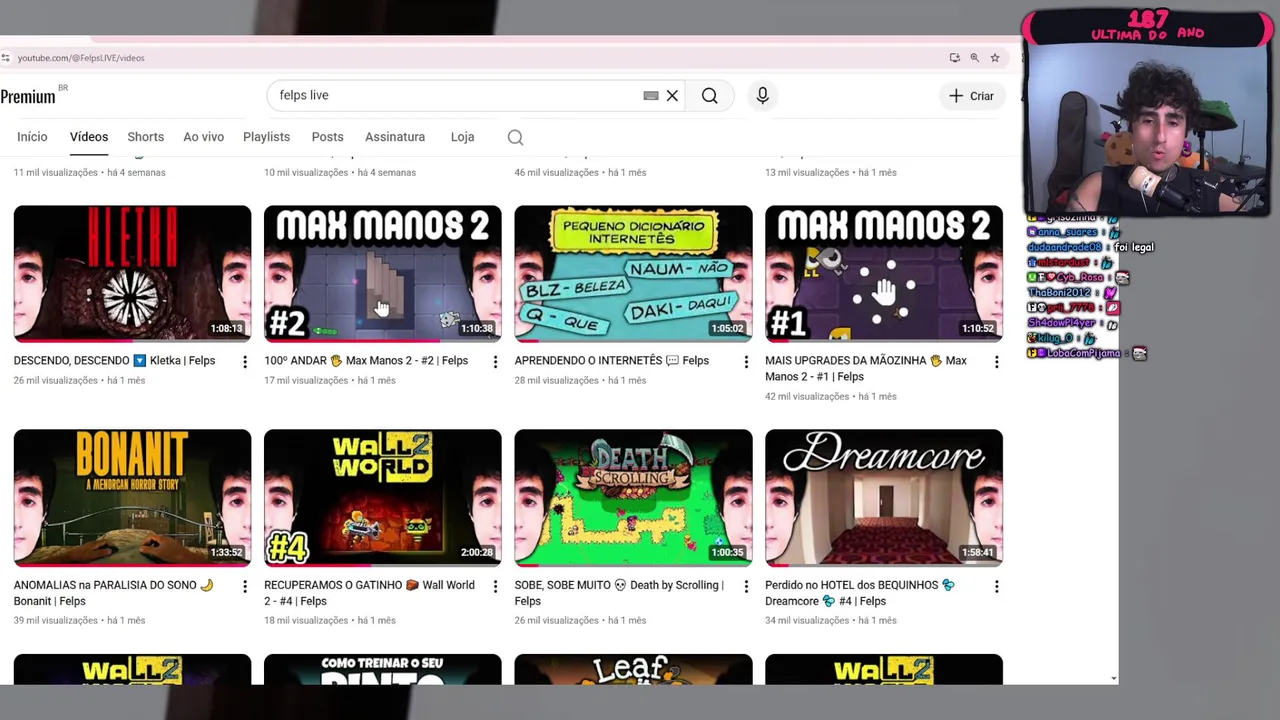Play the Kletka video thumbnail
Viewport: 1280px width, 720px height.
(132, 273)
